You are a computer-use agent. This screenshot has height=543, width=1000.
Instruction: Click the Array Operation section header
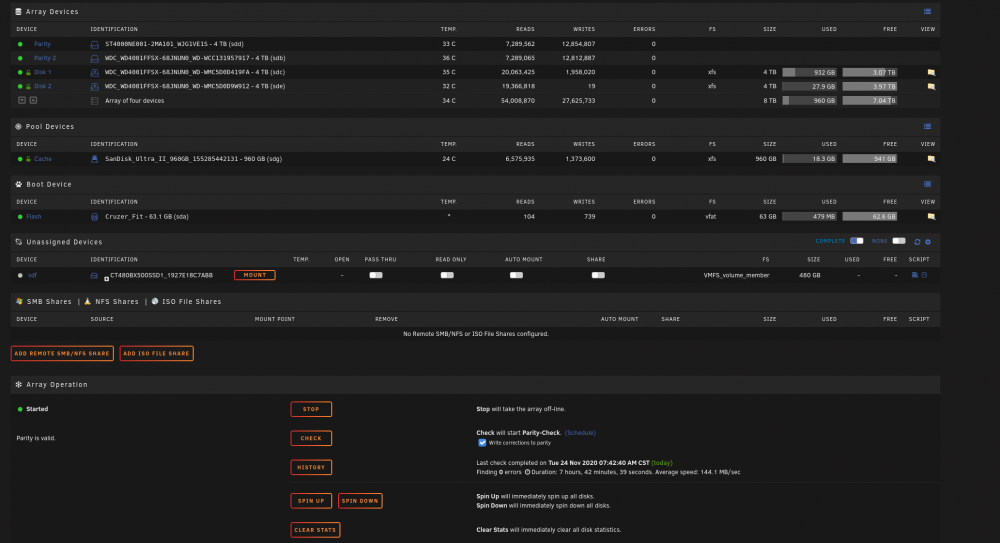click(x=475, y=384)
